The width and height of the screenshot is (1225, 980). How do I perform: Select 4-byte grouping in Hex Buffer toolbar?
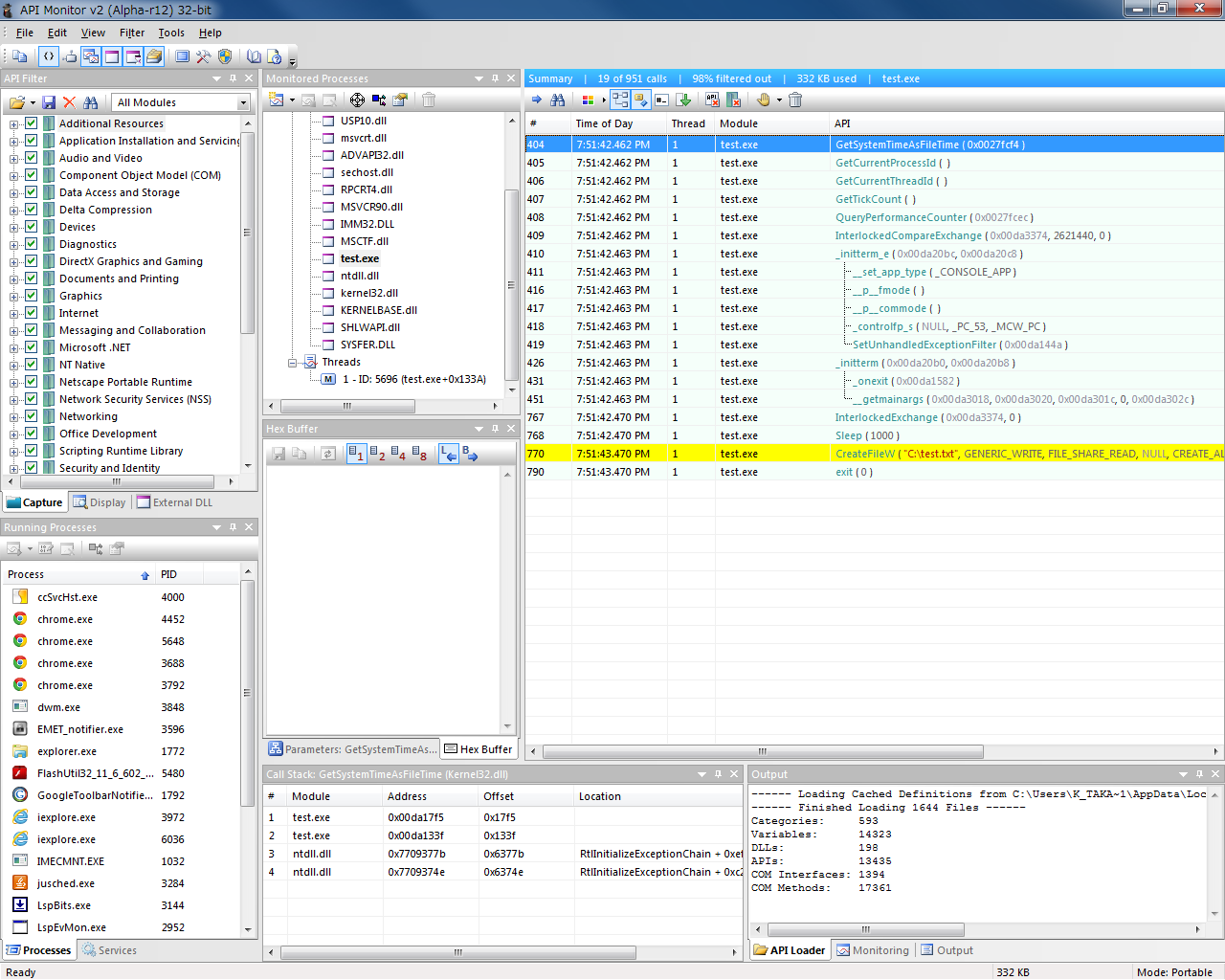tap(398, 454)
